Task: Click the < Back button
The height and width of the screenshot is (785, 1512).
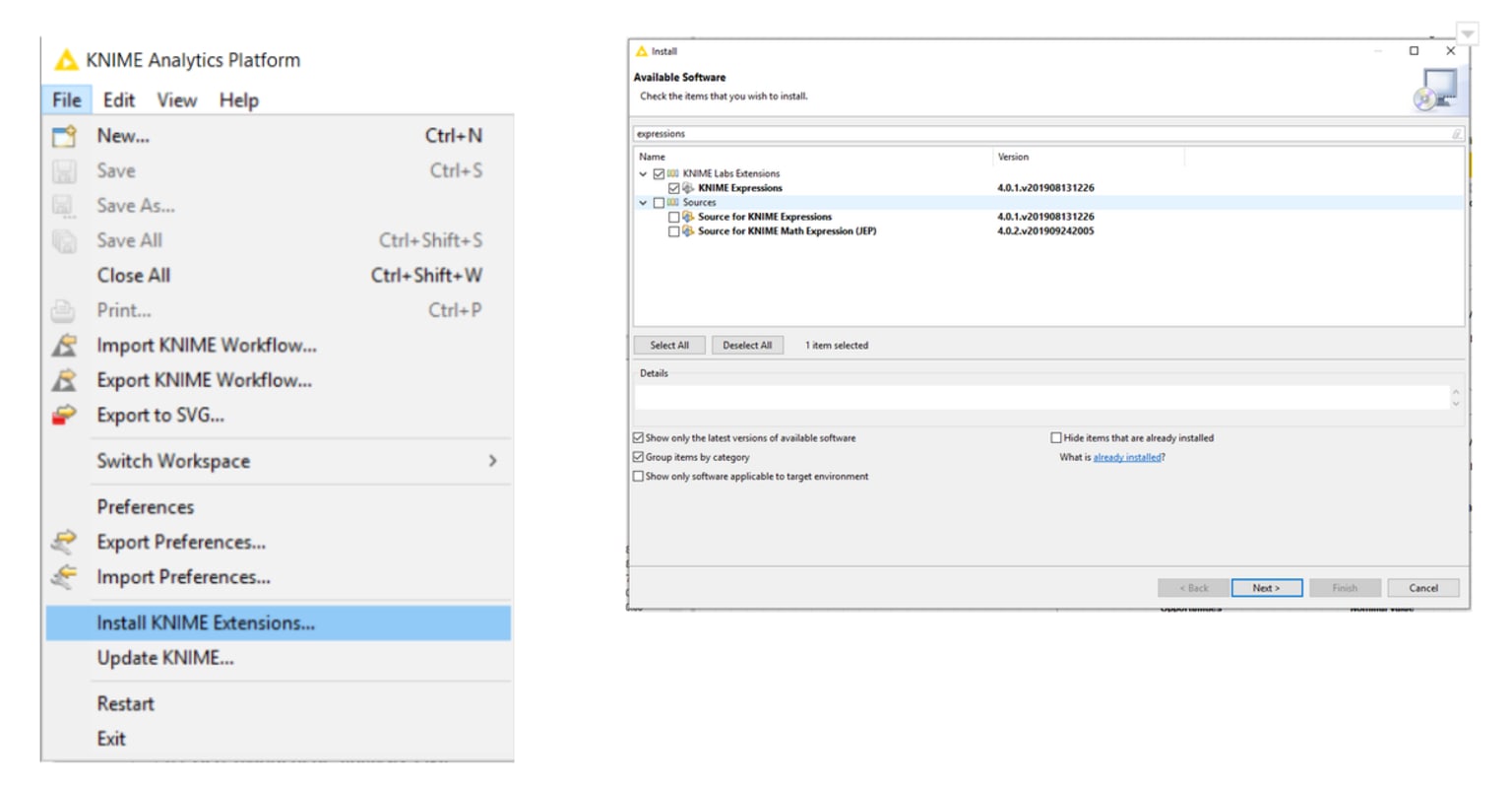Action: pos(1193,588)
